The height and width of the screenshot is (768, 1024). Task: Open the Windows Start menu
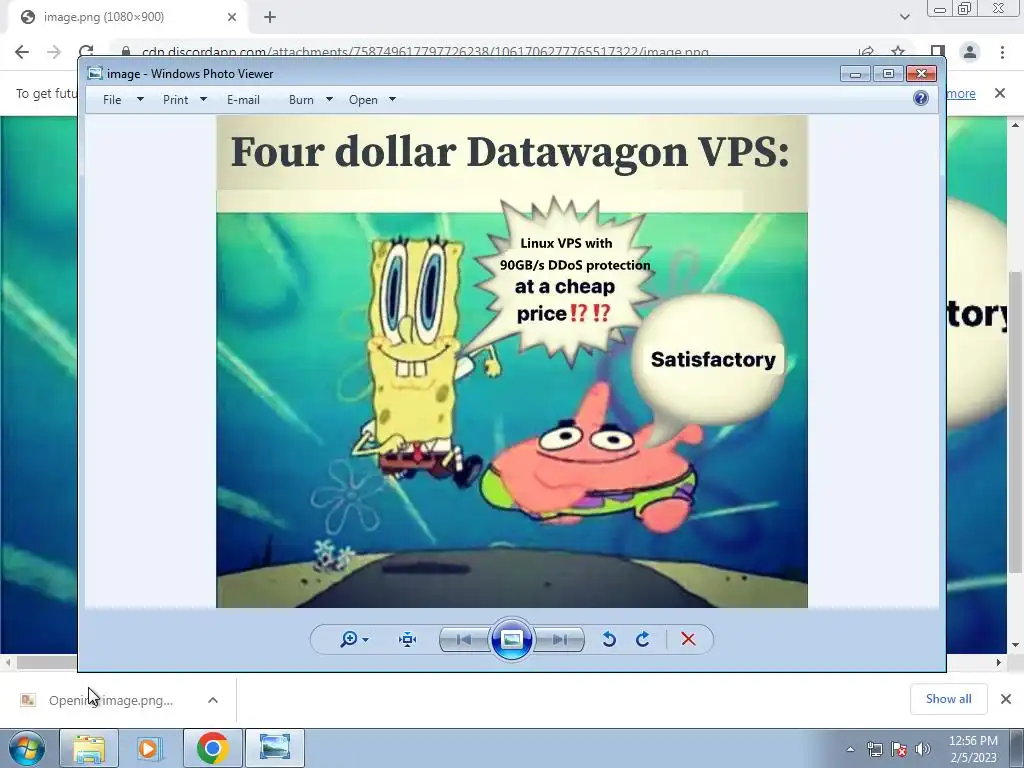(26, 748)
